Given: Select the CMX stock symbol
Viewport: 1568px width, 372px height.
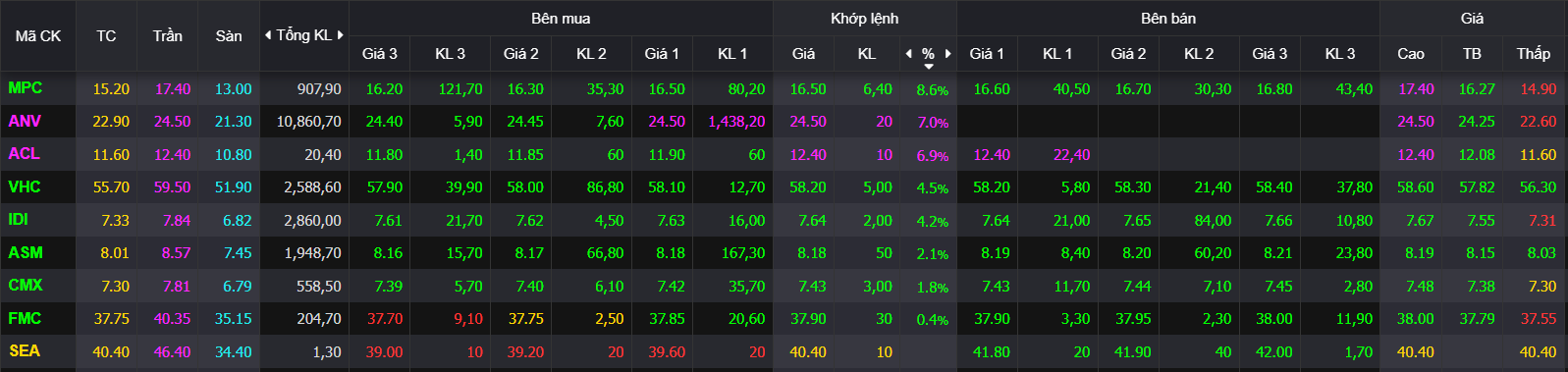Looking at the screenshot, I should coord(26,286).
